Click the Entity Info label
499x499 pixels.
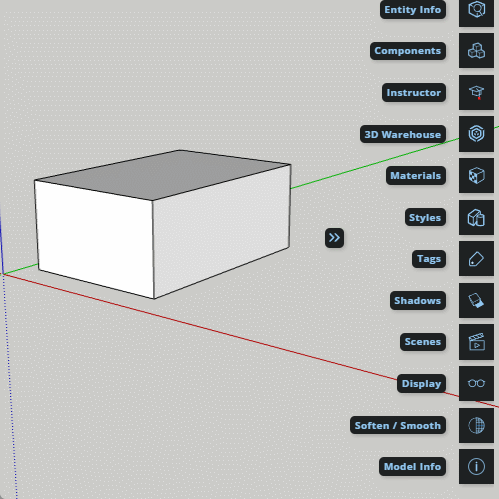click(413, 10)
